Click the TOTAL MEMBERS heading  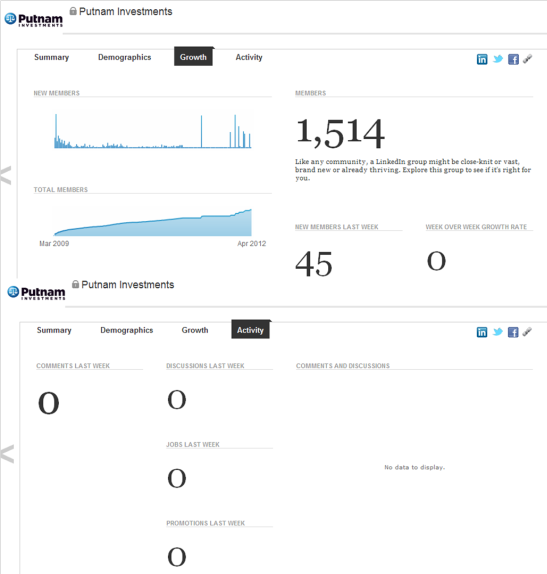[x=61, y=190]
